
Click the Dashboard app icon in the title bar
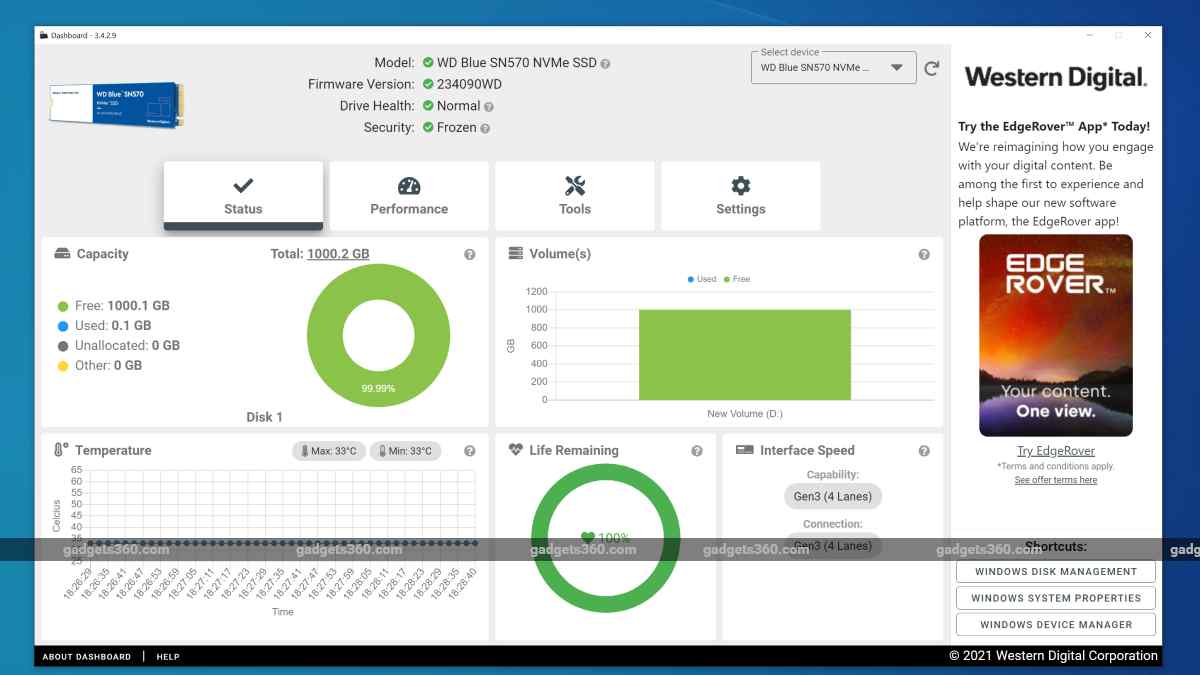(43, 36)
